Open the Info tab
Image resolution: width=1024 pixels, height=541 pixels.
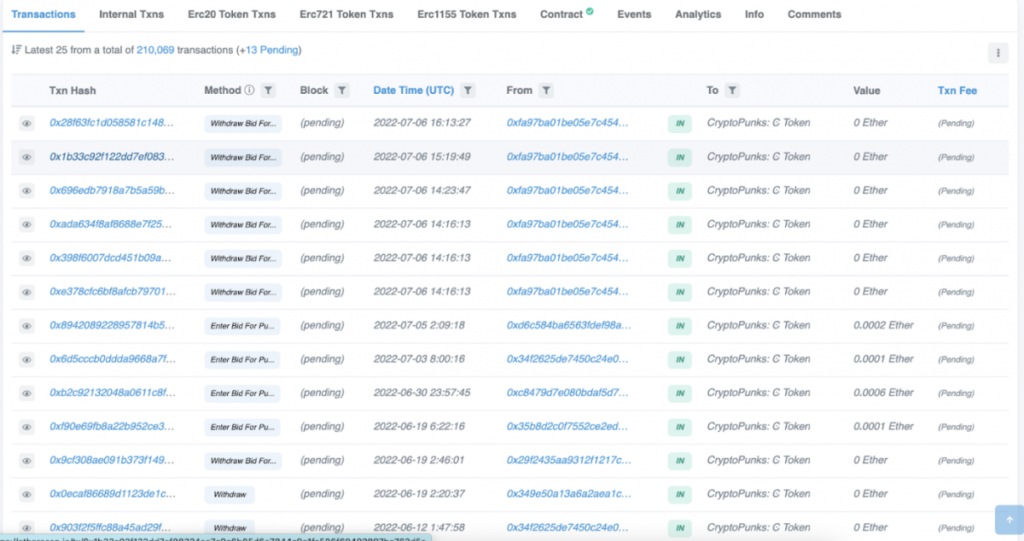754,14
